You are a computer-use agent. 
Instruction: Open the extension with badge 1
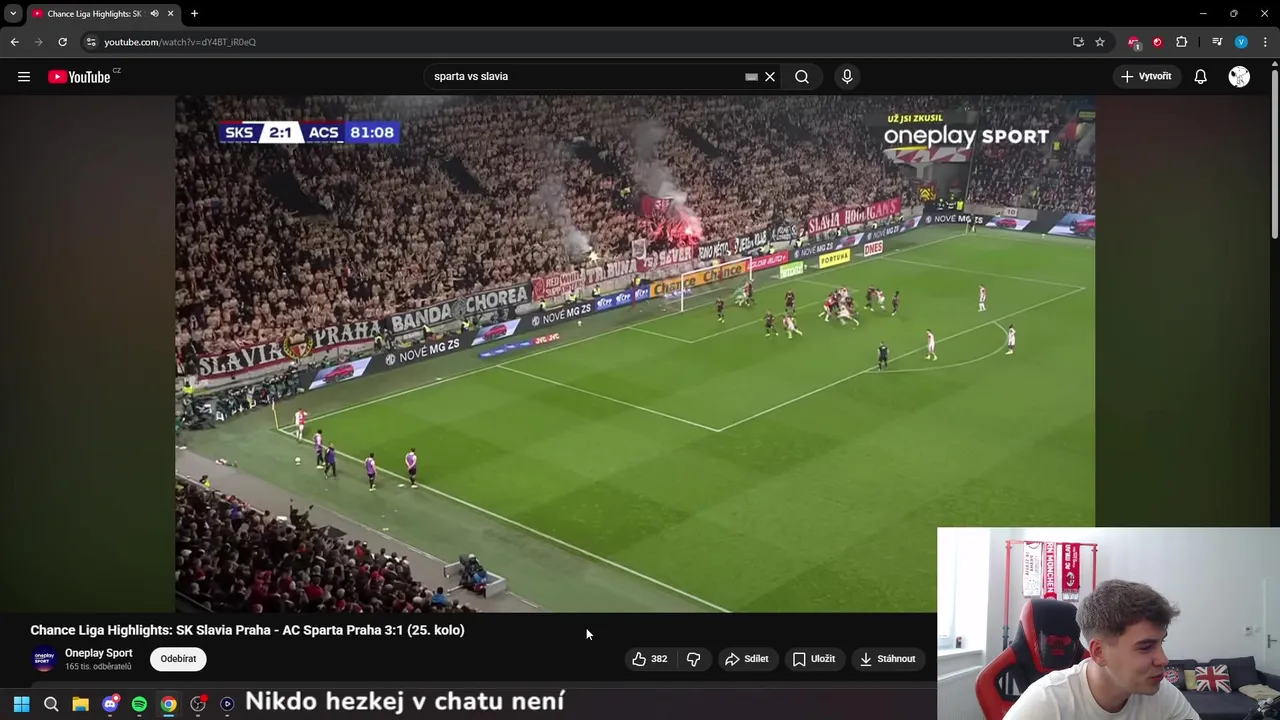pos(1134,42)
